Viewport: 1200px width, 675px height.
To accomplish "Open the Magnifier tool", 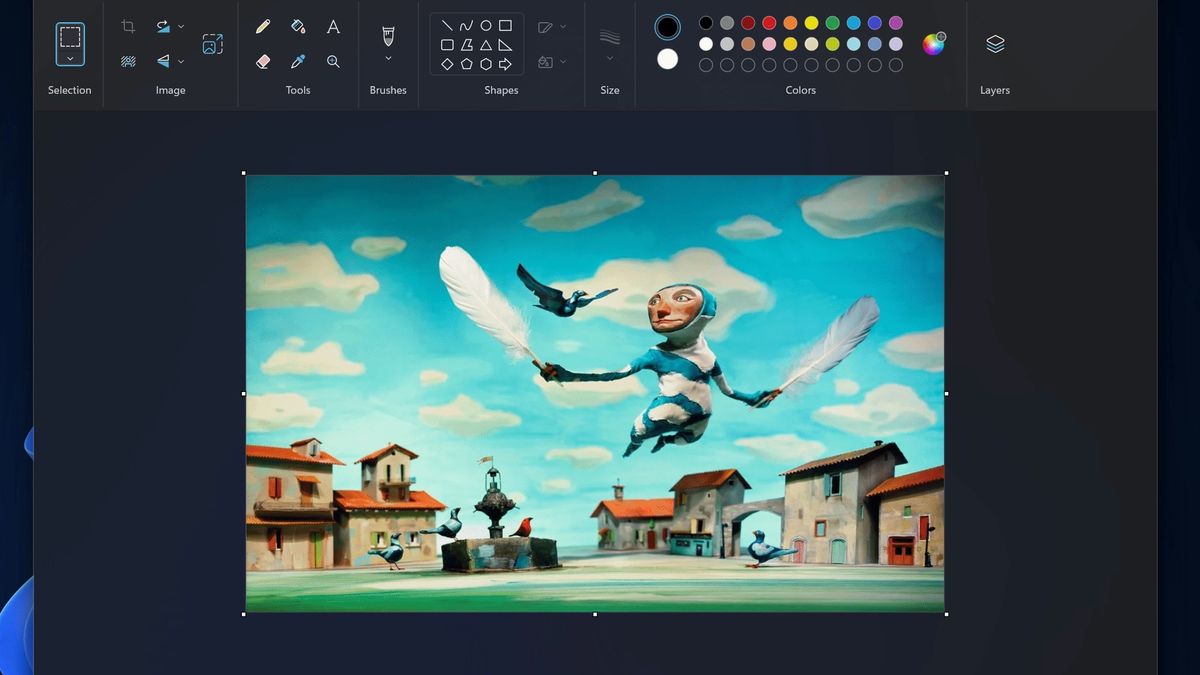I will coord(333,61).
